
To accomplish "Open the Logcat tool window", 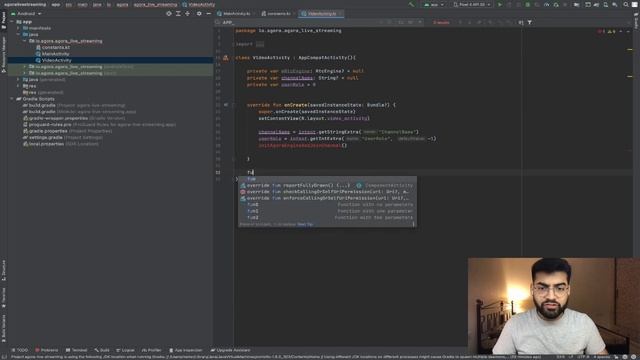I will (125, 350).
